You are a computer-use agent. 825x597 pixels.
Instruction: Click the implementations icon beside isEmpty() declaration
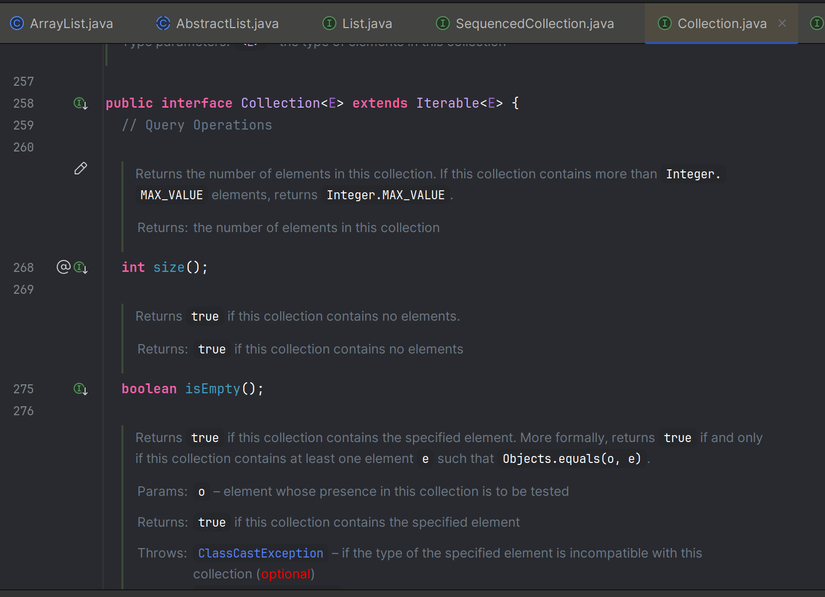[80, 388]
